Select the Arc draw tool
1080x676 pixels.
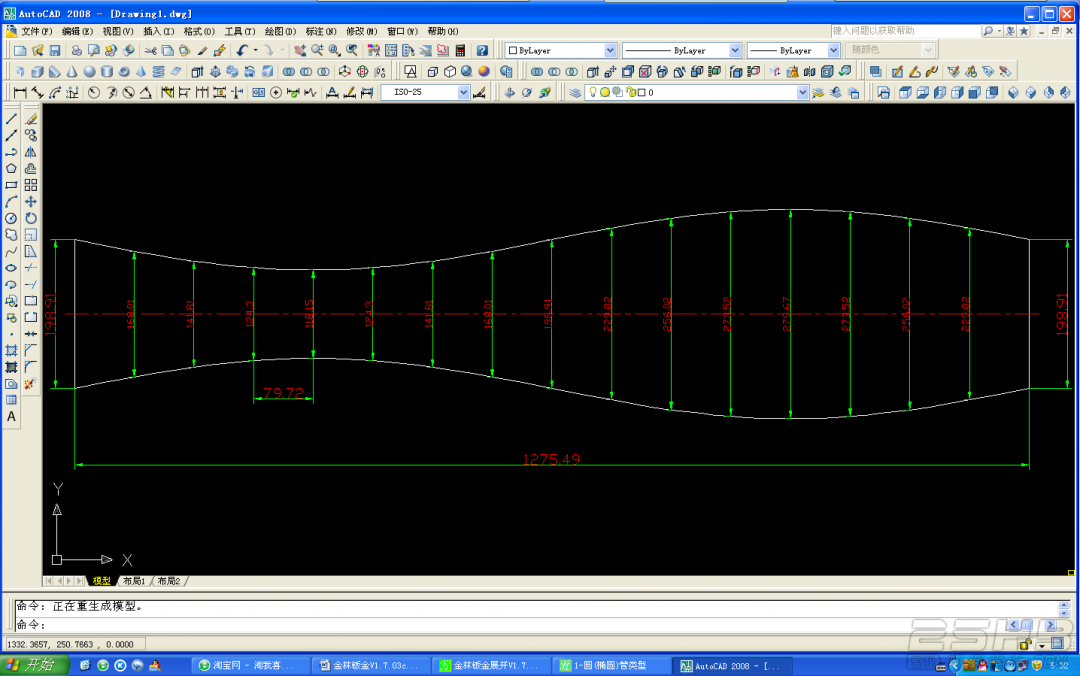click(x=11, y=202)
